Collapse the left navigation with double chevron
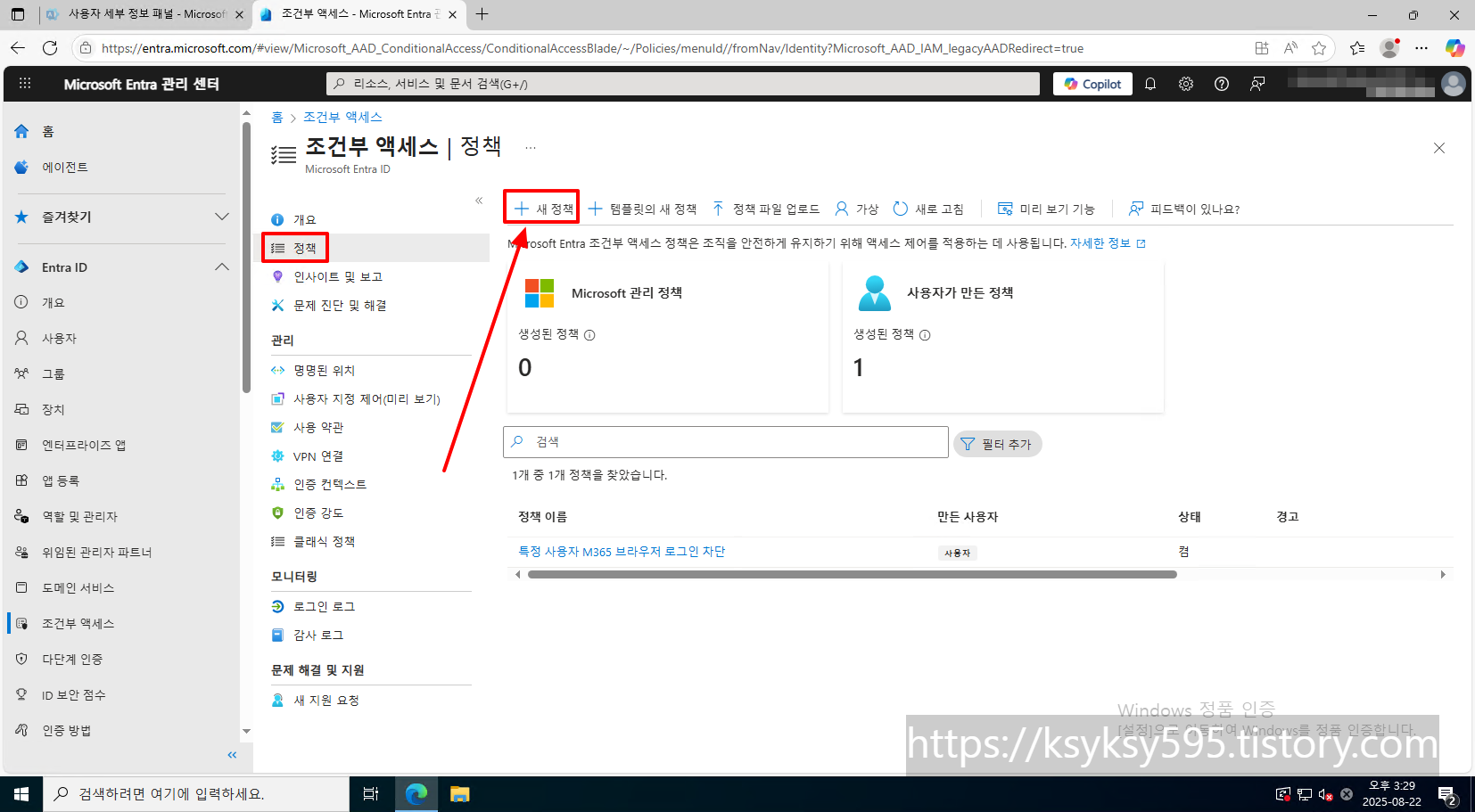 pos(232,755)
